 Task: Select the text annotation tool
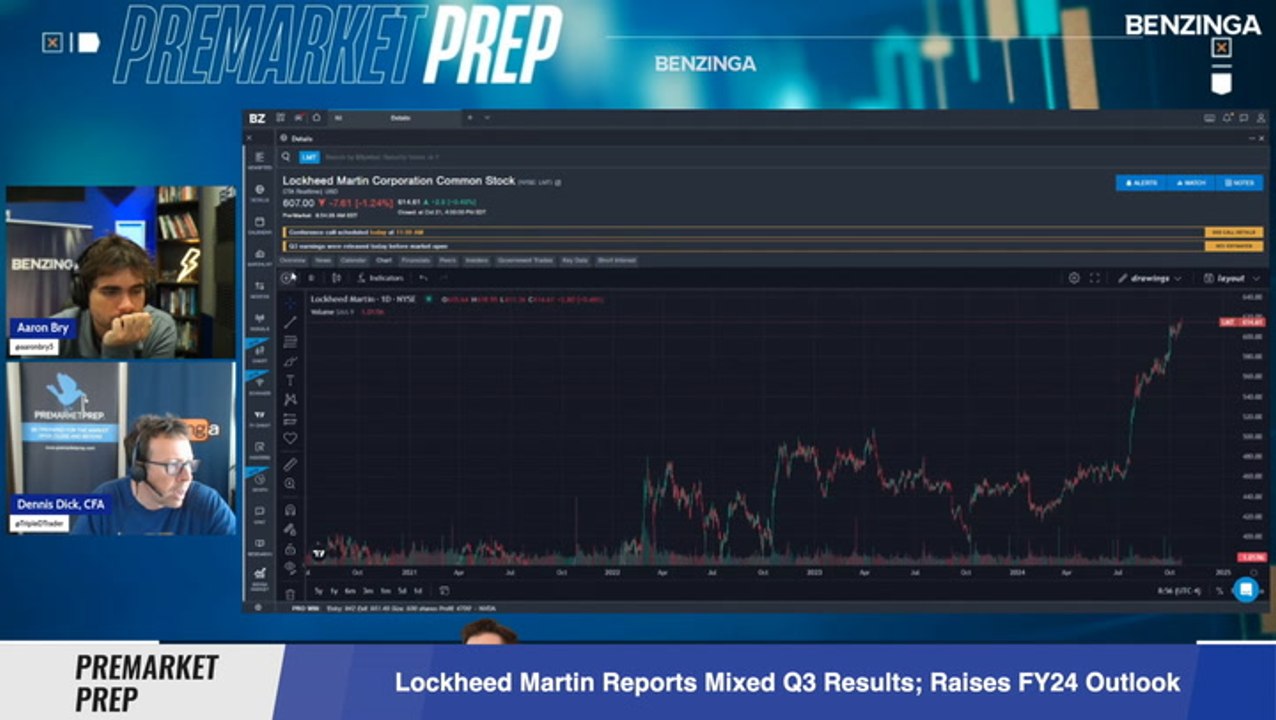coord(290,380)
